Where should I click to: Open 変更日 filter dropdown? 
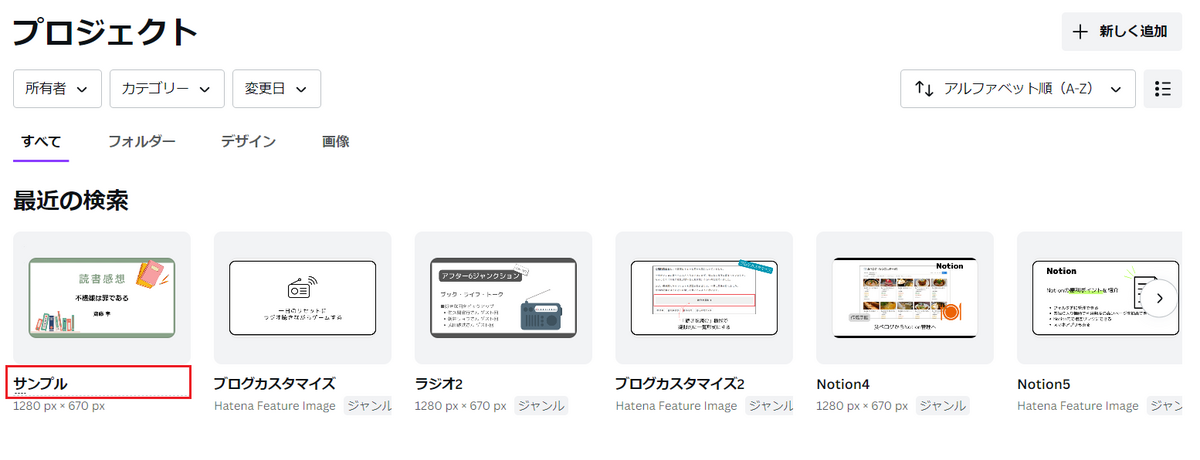[276, 89]
